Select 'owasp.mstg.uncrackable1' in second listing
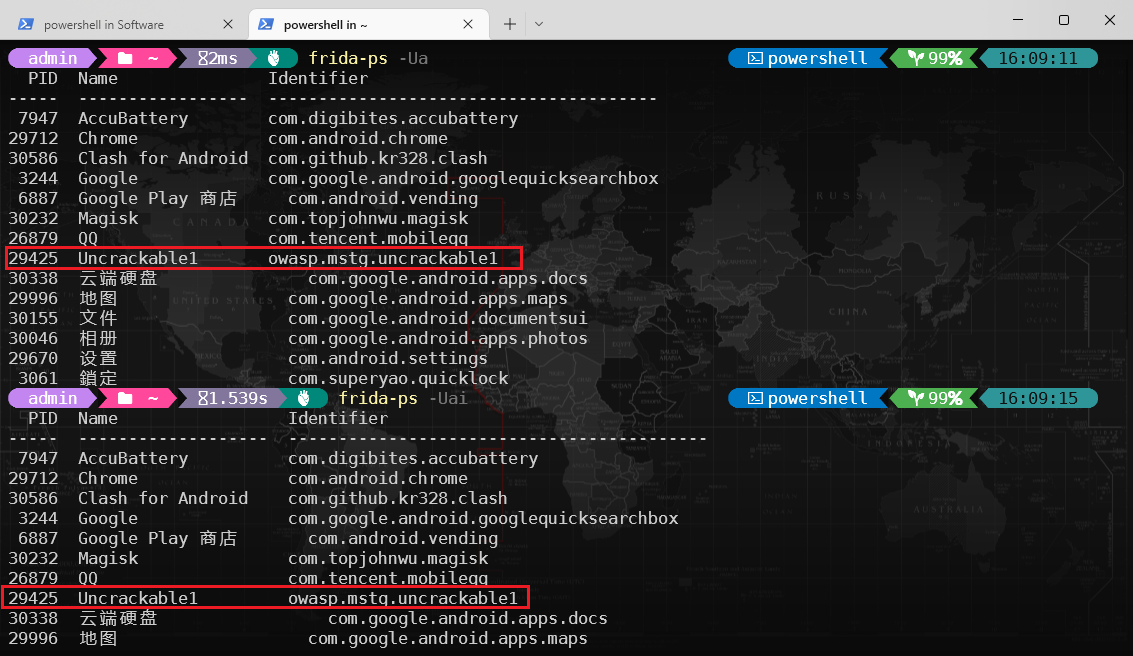The width and height of the screenshot is (1133, 656). (x=403, y=599)
